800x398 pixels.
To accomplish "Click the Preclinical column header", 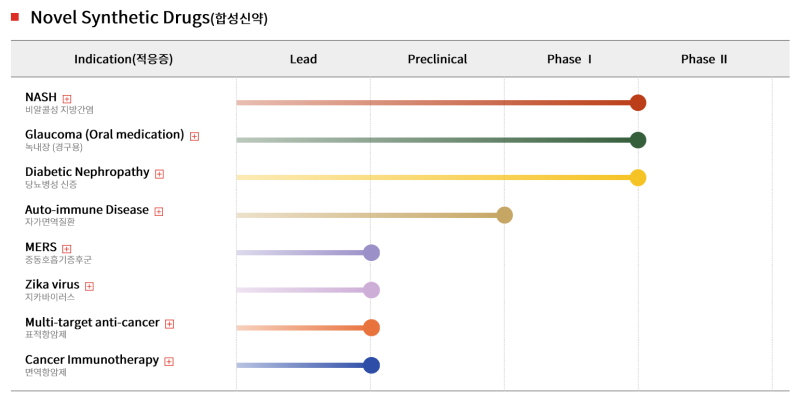I will (x=437, y=59).
